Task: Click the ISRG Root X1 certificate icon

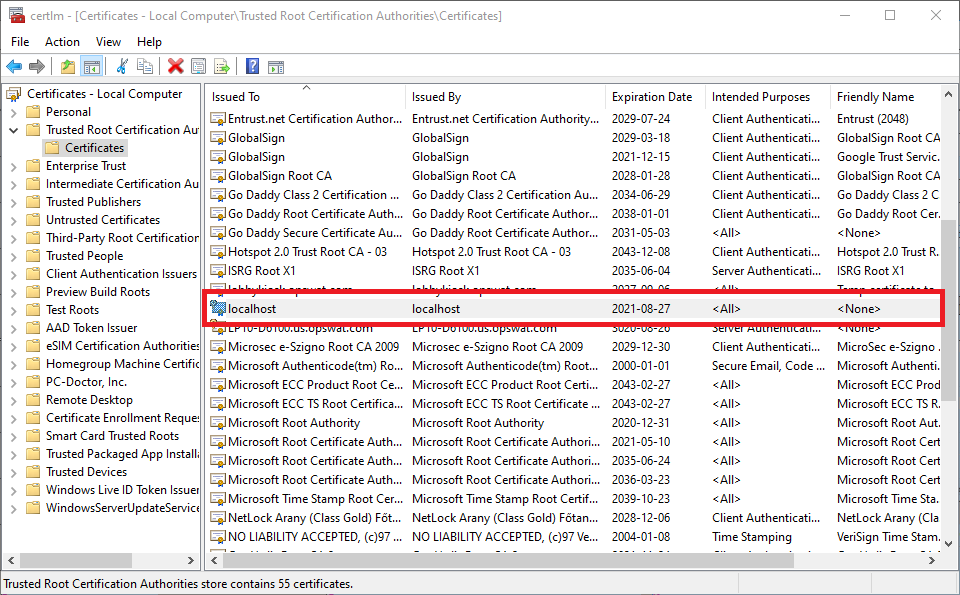Action: tap(217, 271)
